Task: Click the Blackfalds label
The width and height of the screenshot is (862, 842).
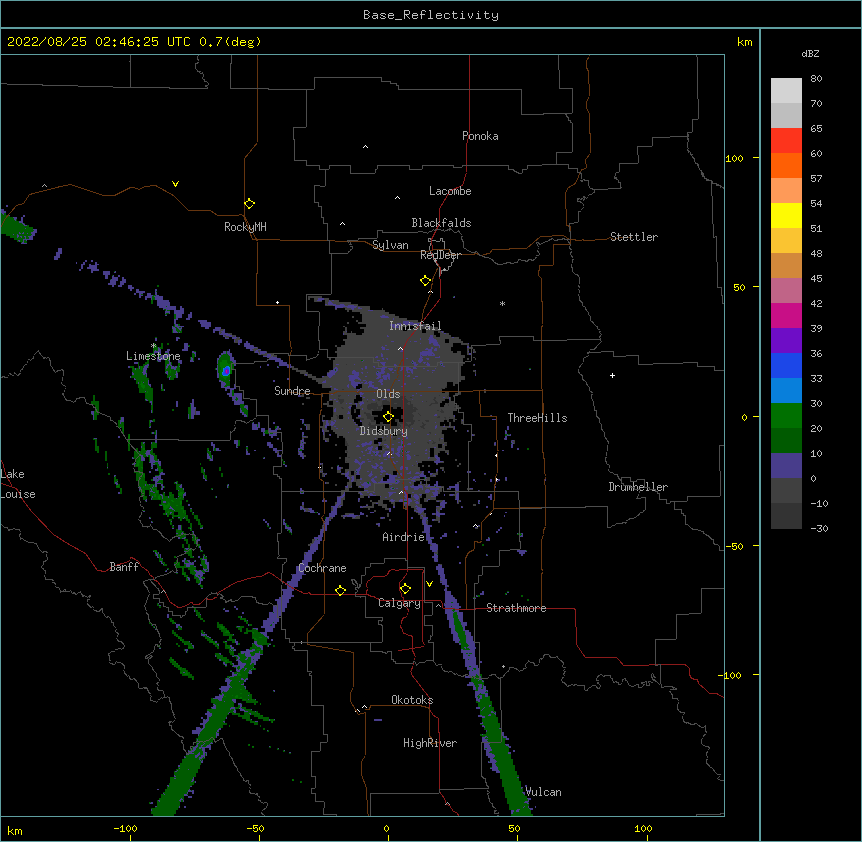Action: coord(441,223)
